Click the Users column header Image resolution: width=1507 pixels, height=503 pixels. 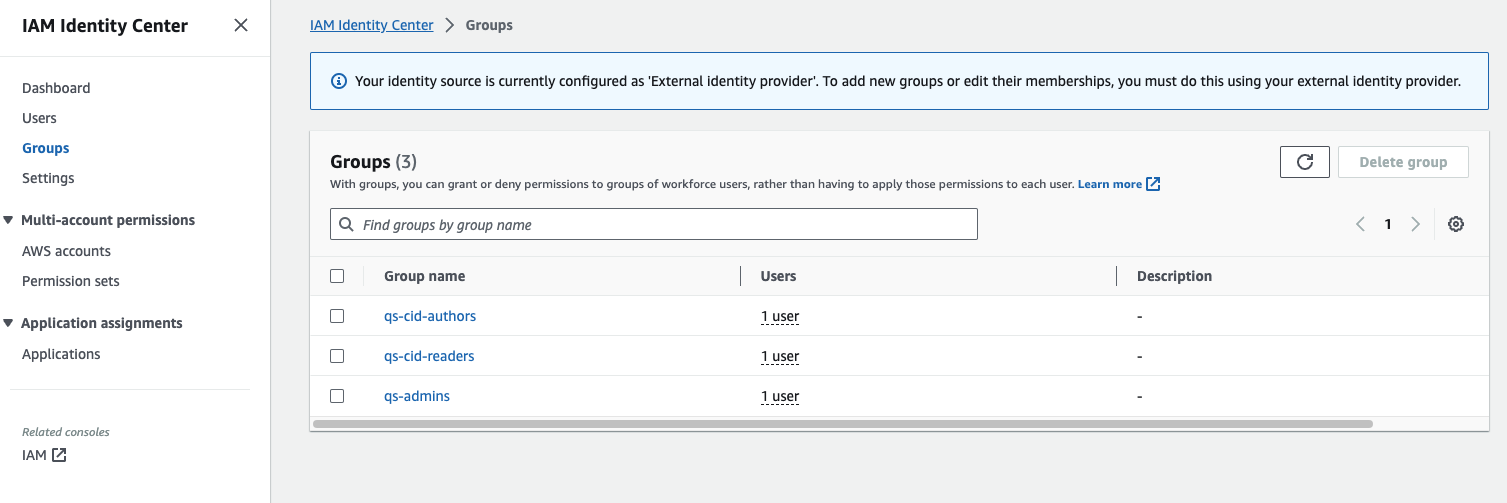click(x=778, y=276)
